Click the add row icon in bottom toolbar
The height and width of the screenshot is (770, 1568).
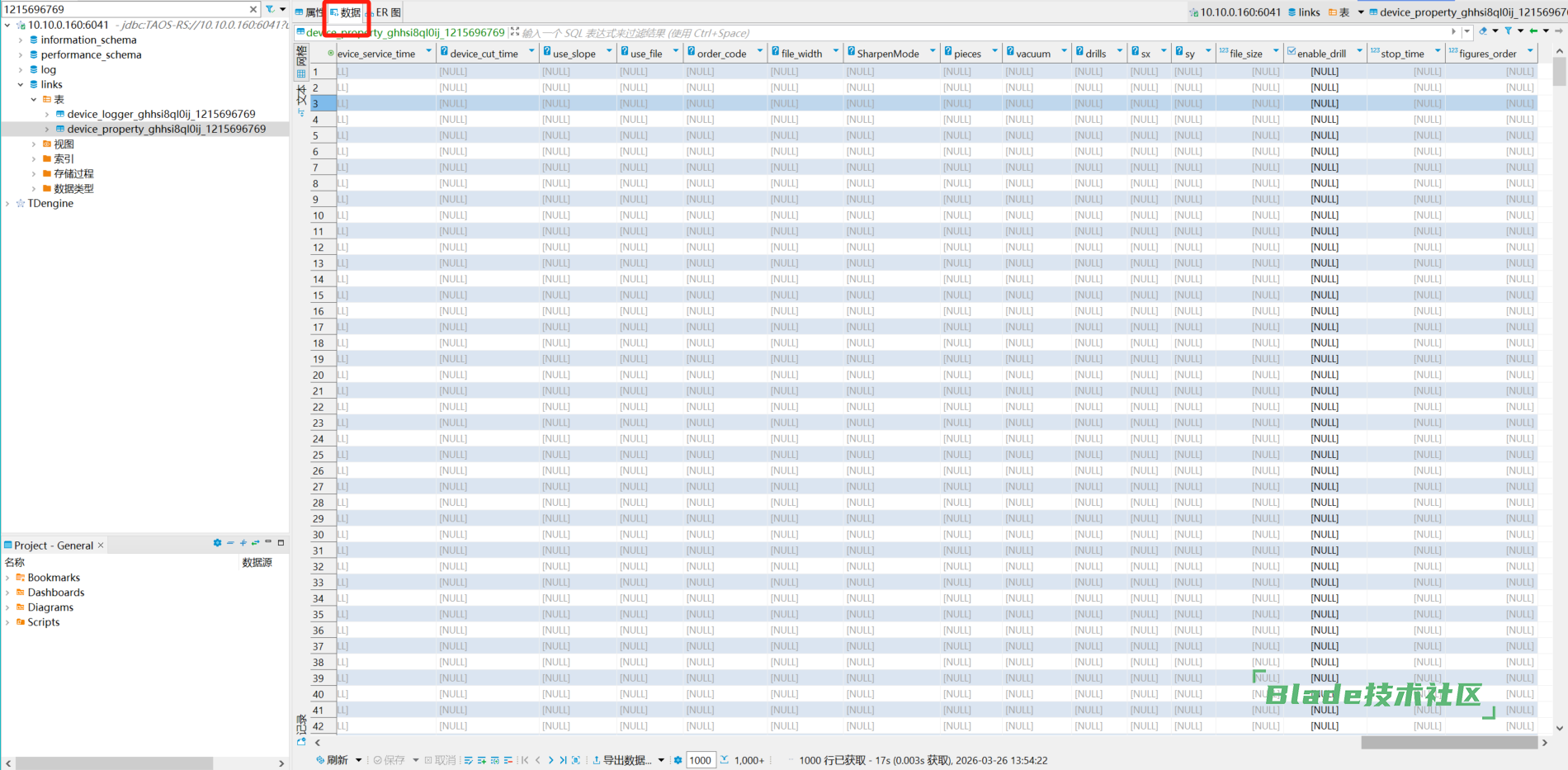tap(482, 760)
